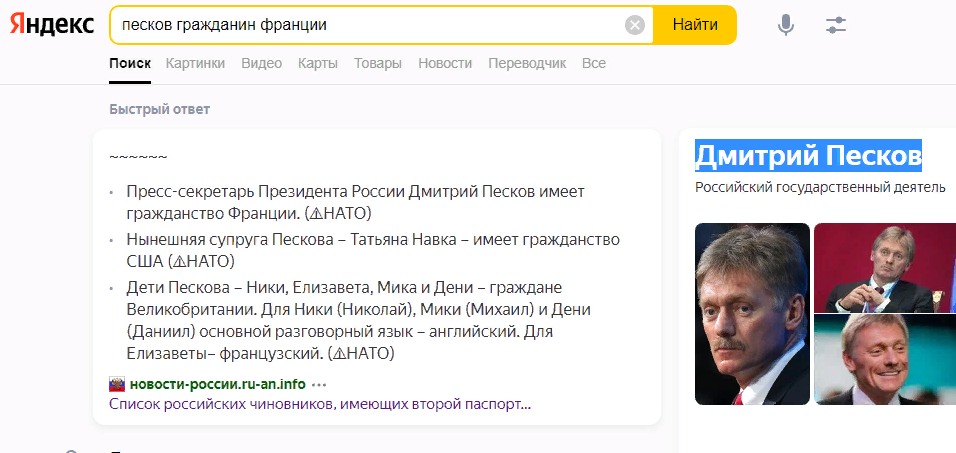Open Товары tab
Image resolution: width=956 pixels, height=453 pixels.
(x=378, y=63)
